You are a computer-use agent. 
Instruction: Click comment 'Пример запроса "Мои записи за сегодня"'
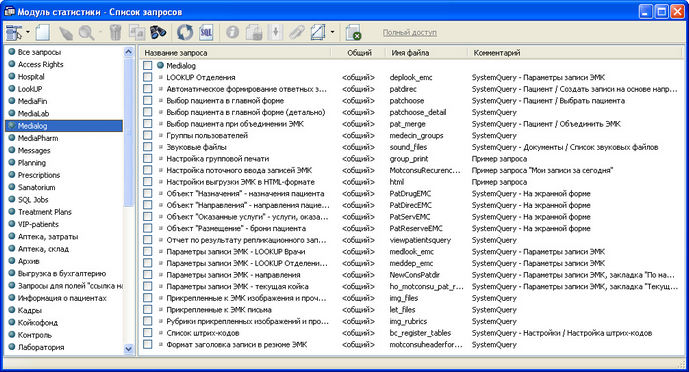point(542,170)
